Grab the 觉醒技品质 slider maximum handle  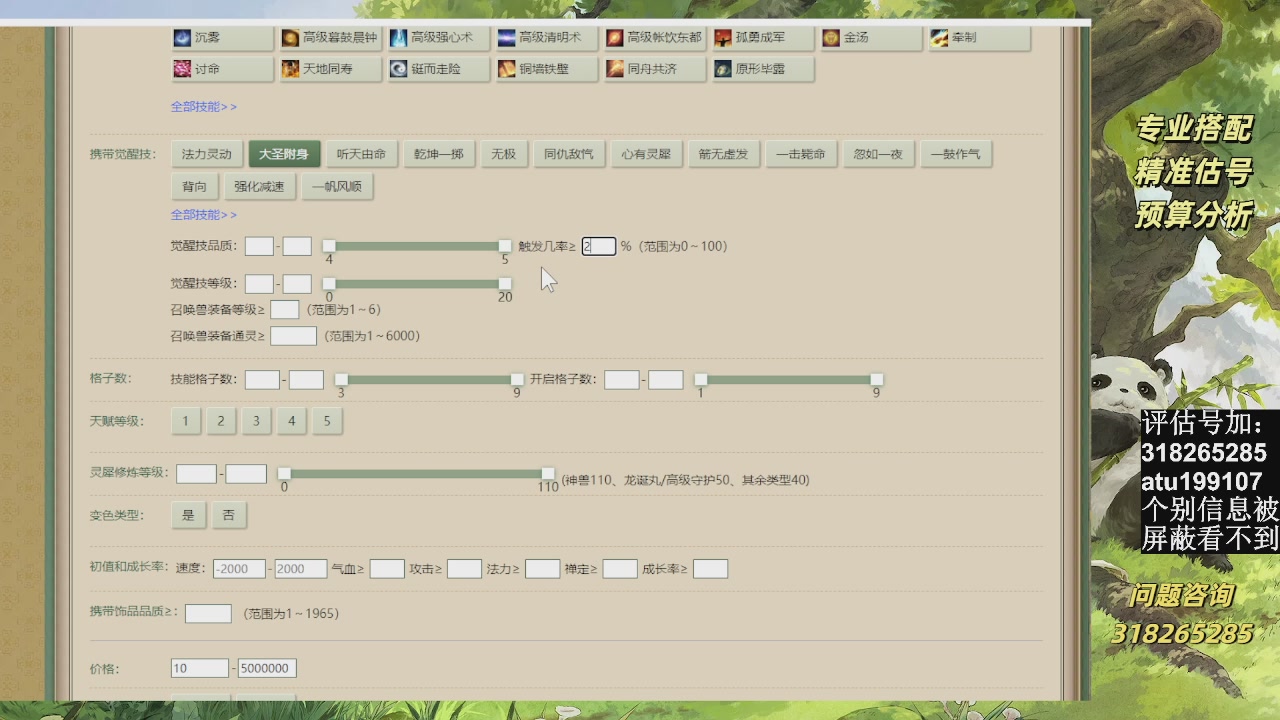(x=505, y=246)
